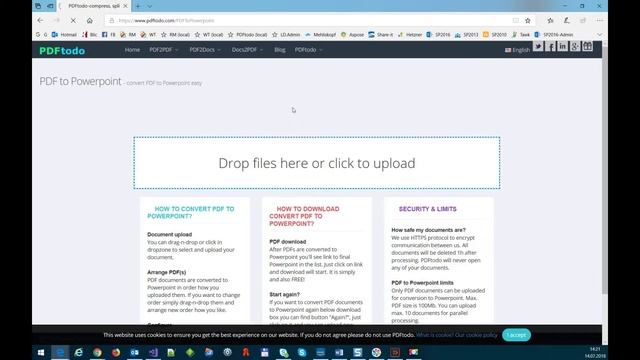This screenshot has height=360, width=640.
Task: Go to the browser home page
Action: coord(89,20)
